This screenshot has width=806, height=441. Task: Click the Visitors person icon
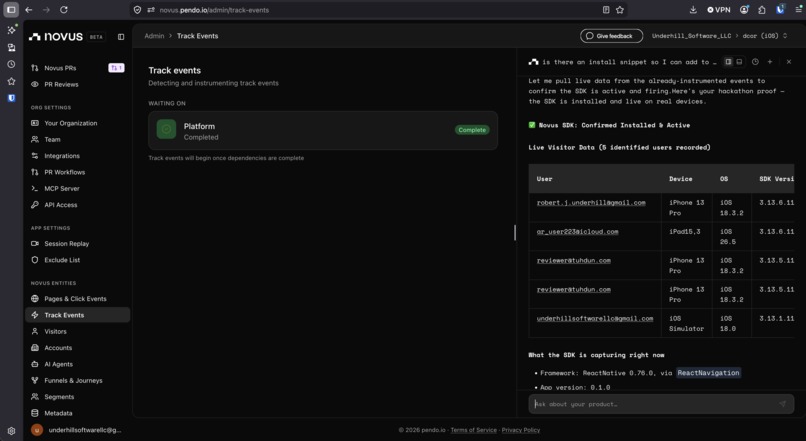coord(35,332)
